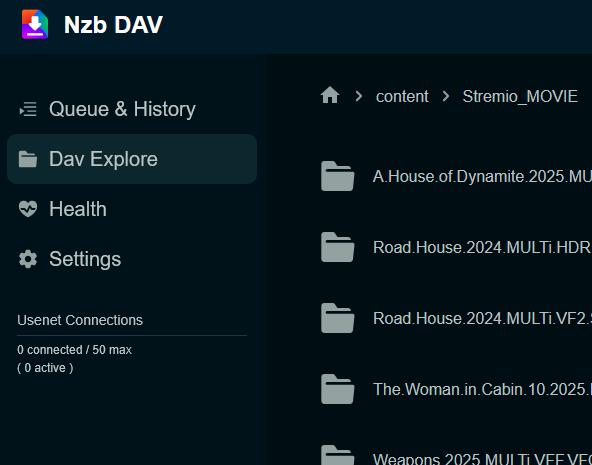Navigate to the content breadcrumb
The width and height of the screenshot is (592, 465).
(x=402, y=96)
